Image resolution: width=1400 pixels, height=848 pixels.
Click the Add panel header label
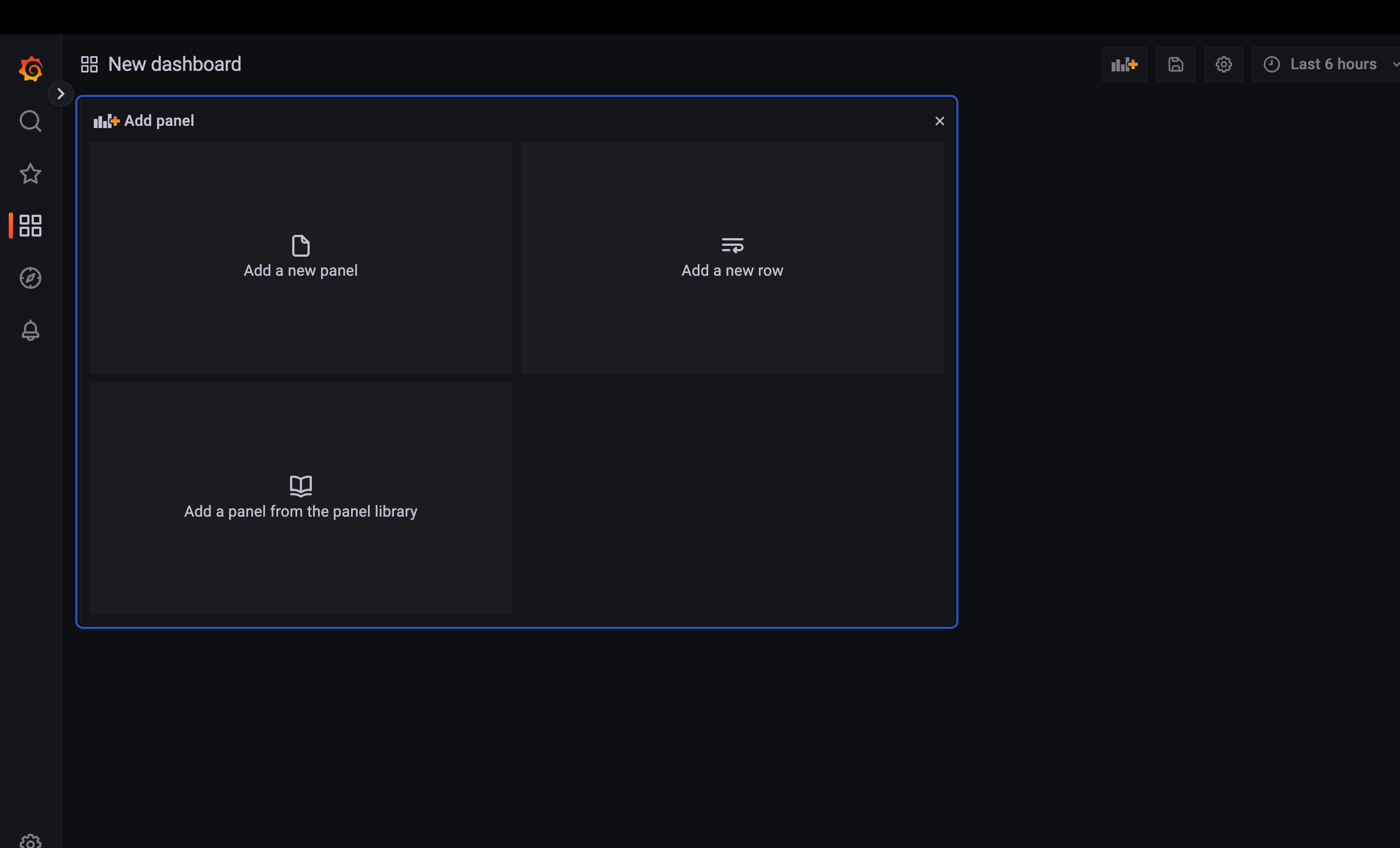tap(159, 120)
